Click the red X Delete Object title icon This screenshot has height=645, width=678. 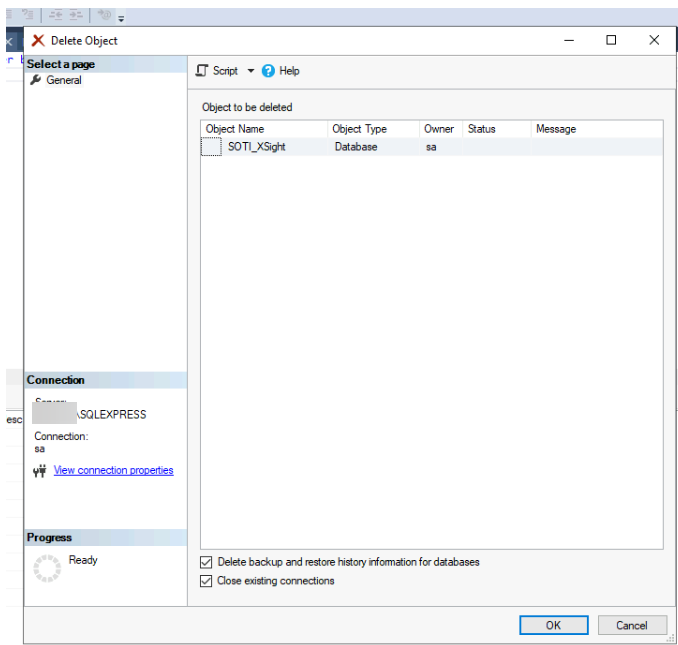pyautogui.click(x=38, y=40)
